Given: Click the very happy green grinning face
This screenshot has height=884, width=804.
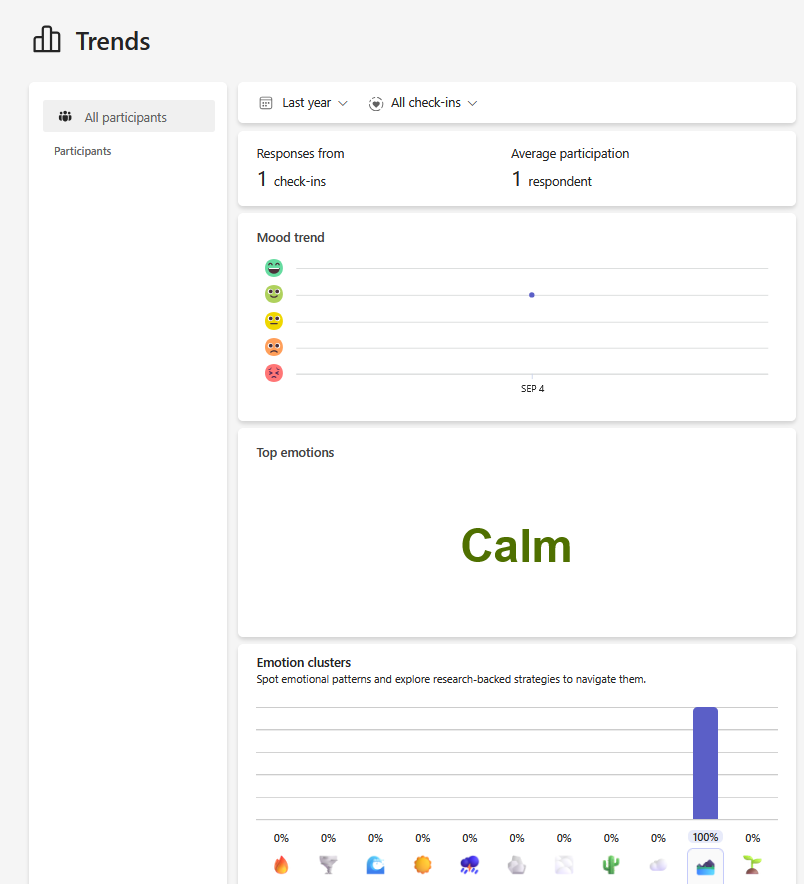Looking at the screenshot, I should [274, 268].
